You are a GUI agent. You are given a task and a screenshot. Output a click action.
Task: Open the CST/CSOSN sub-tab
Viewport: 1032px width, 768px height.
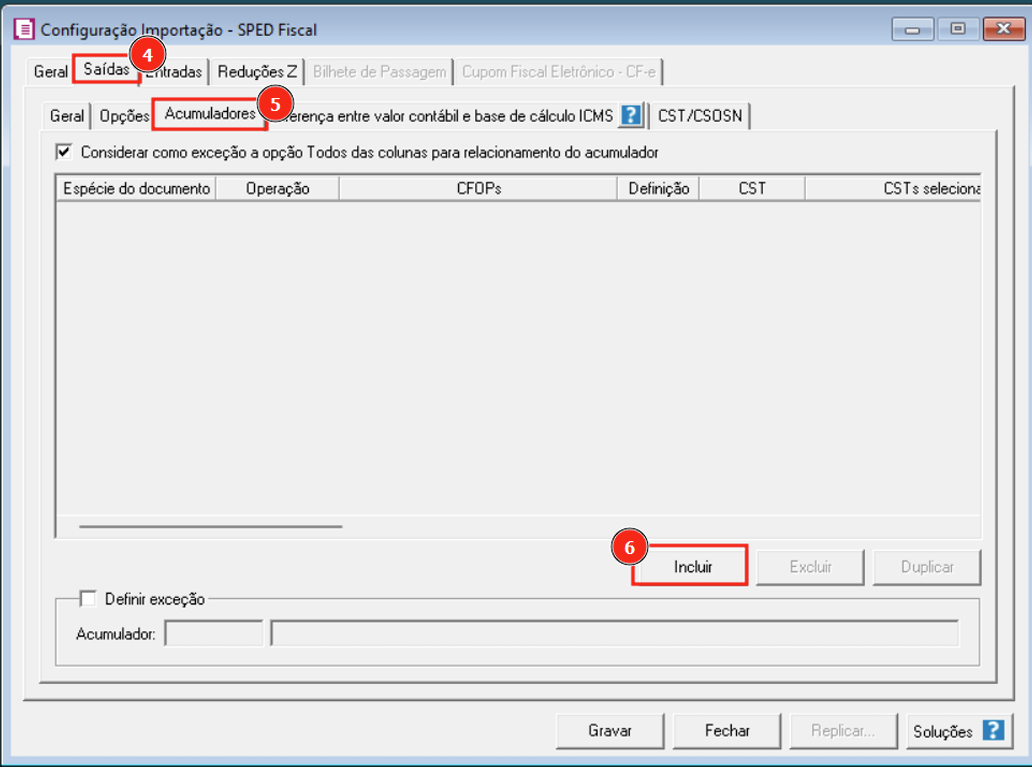tap(698, 116)
